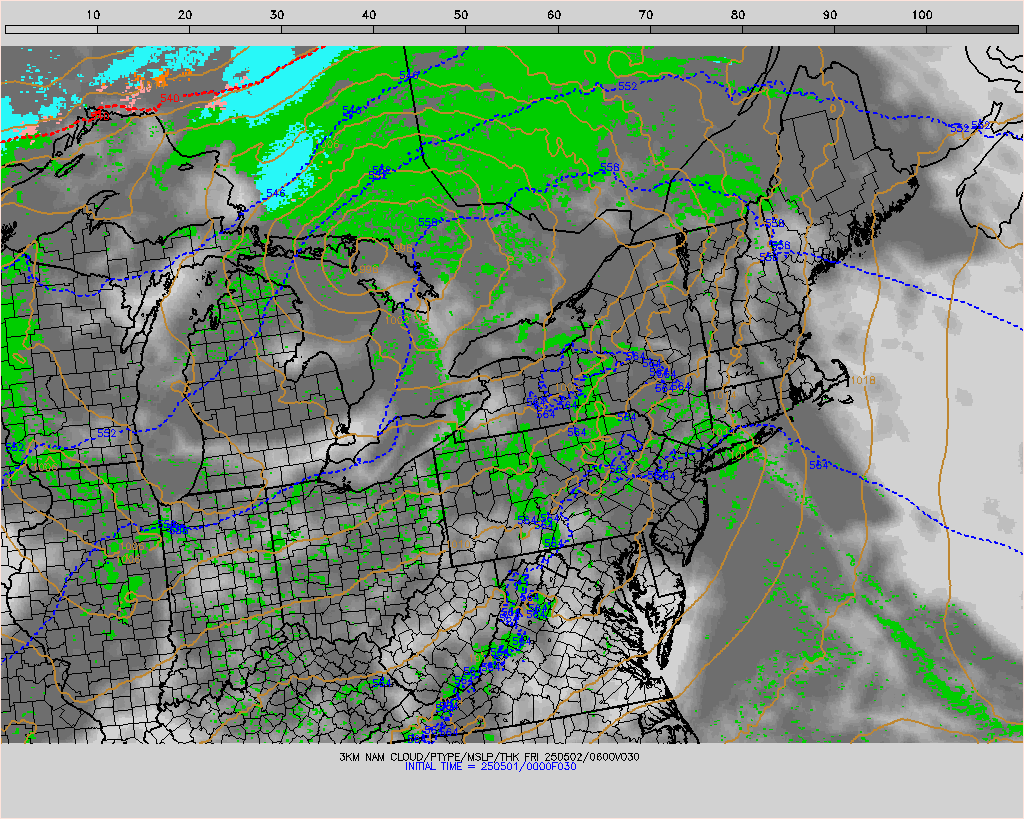Click the "80" label on the cloud scale
1024x819 pixels.
point(738,14)
